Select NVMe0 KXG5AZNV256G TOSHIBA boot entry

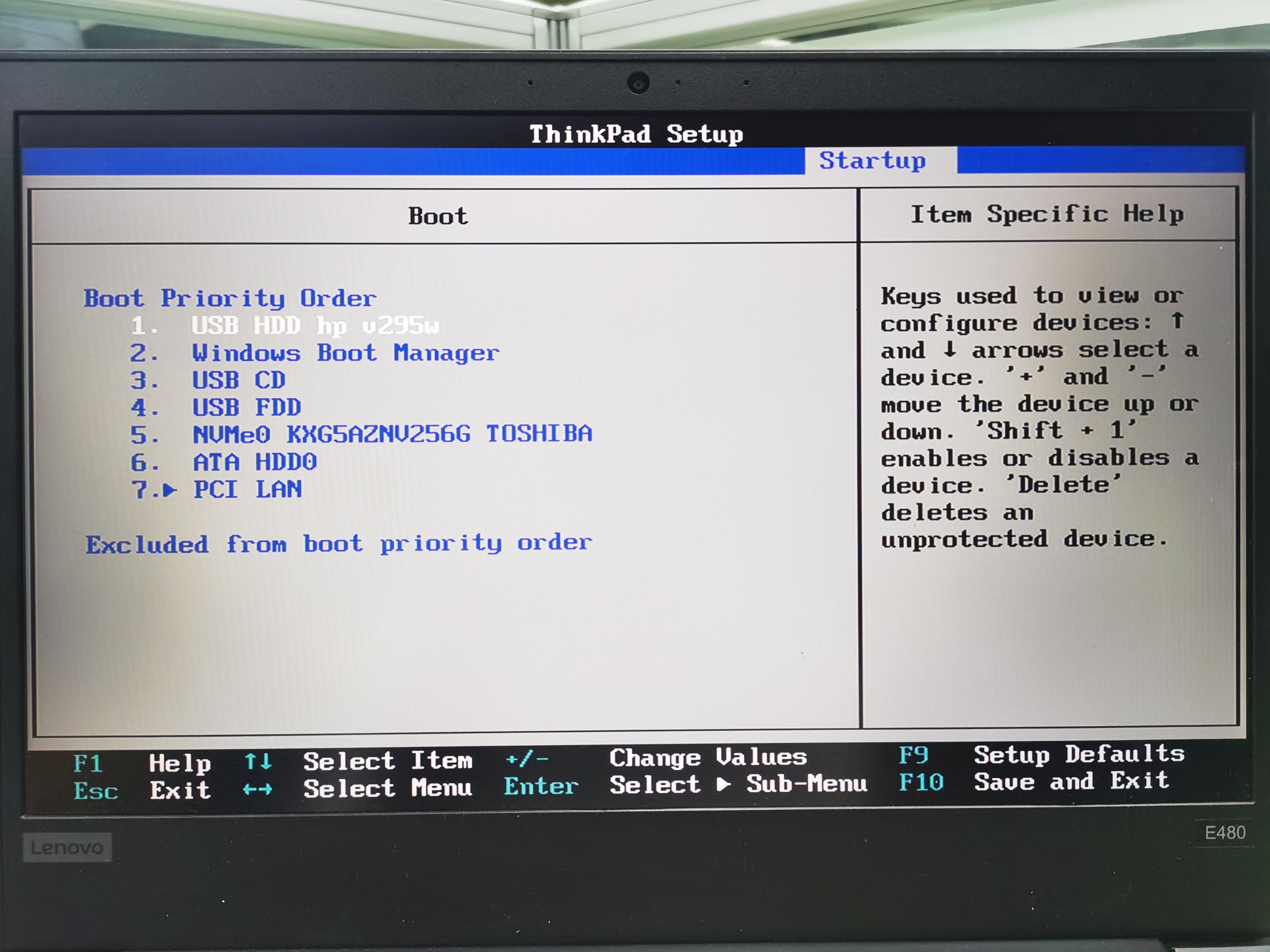coord(393,434)
